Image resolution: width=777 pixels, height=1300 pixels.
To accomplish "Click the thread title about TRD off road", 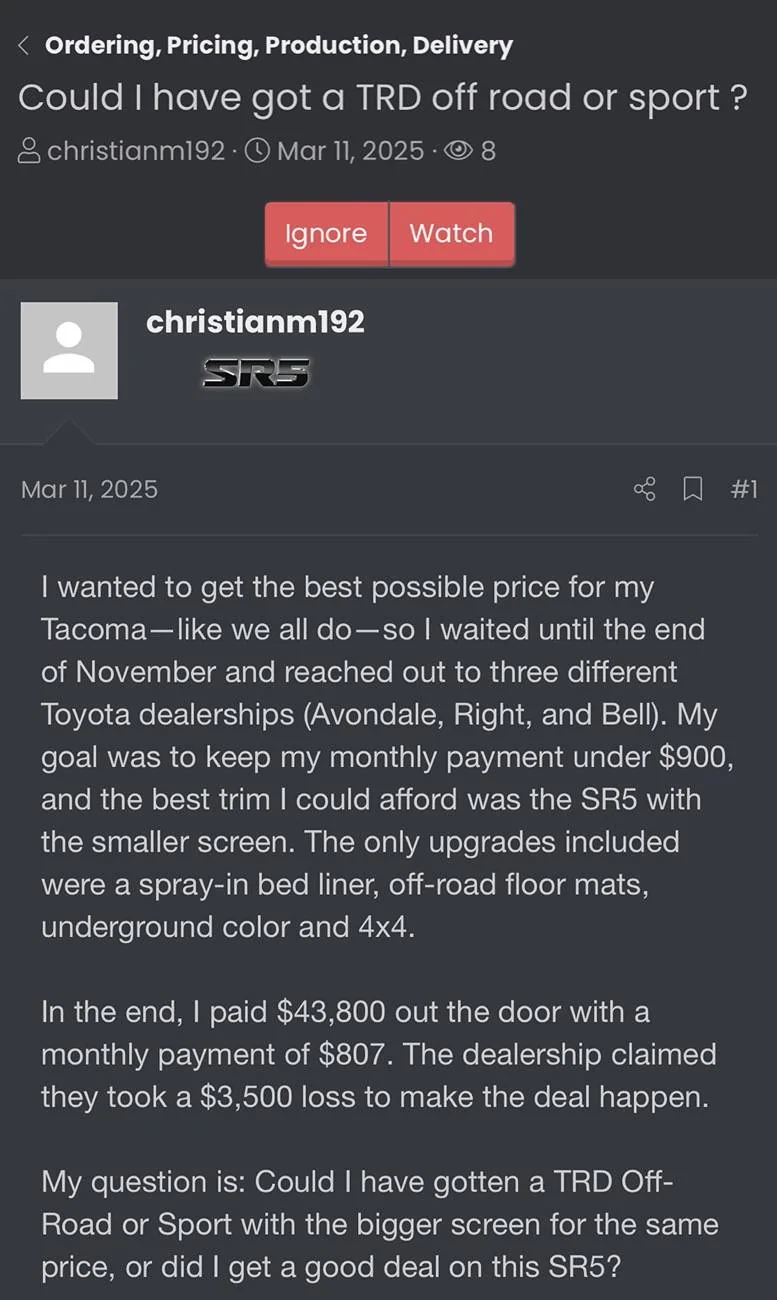I will (383, 98).
